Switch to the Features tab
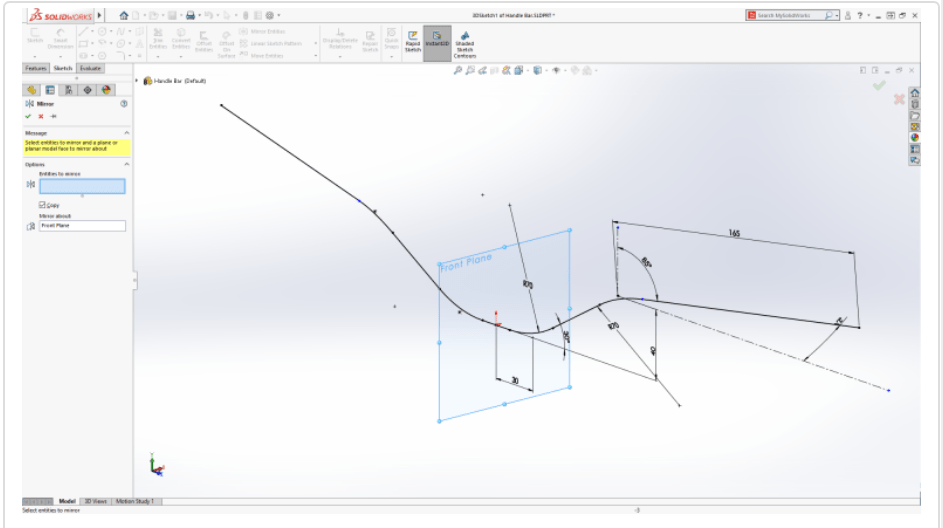 [35, 68]
